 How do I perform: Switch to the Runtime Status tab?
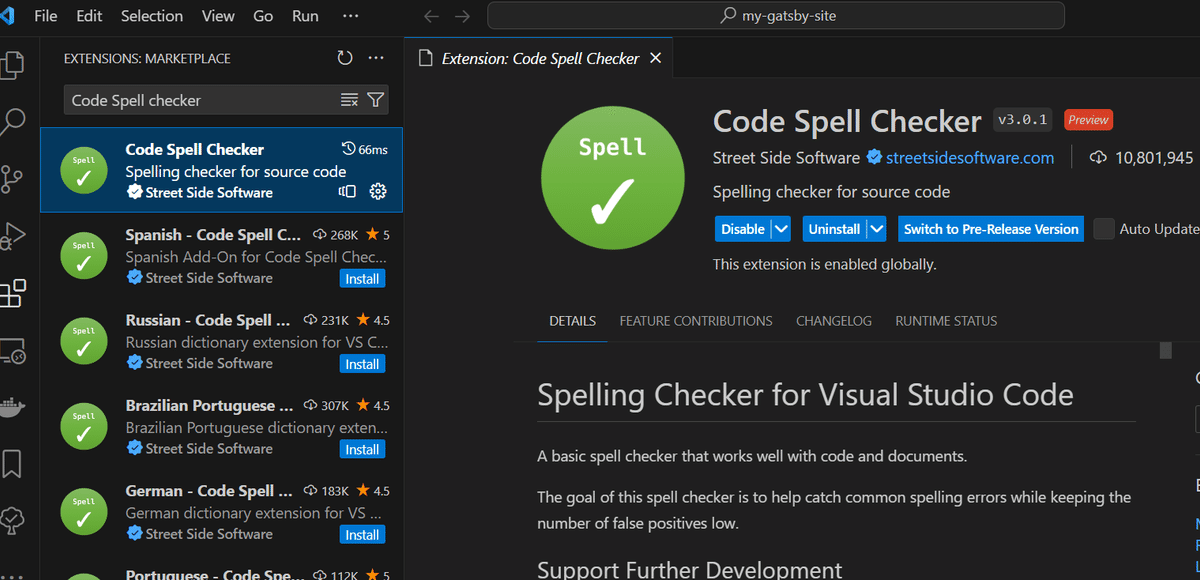pos(946,321)
